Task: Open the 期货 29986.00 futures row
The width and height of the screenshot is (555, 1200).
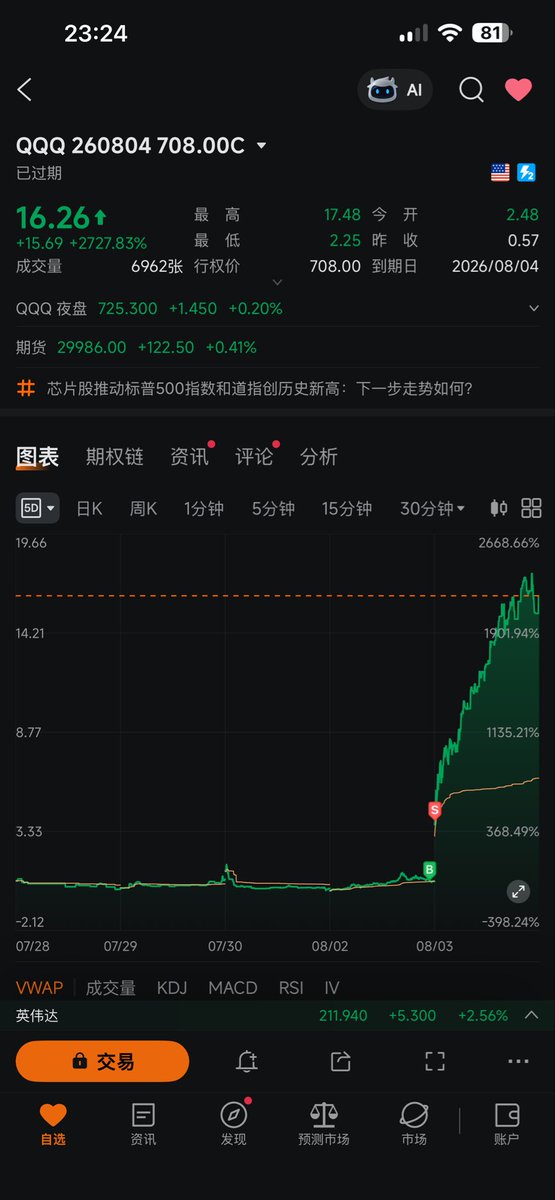Action: tap(277, 348)
